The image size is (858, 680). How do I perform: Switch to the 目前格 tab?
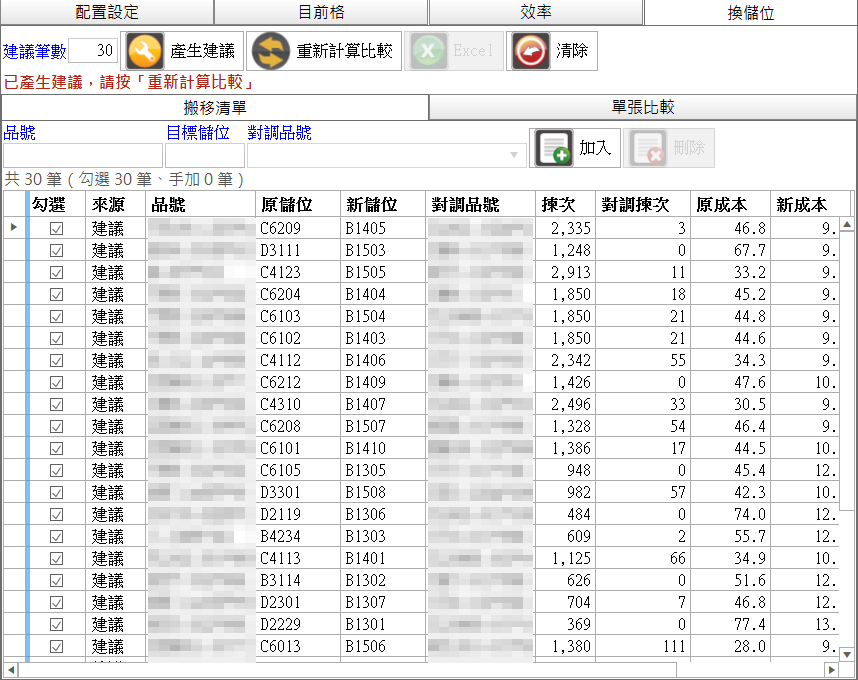(x=321, y=12)
